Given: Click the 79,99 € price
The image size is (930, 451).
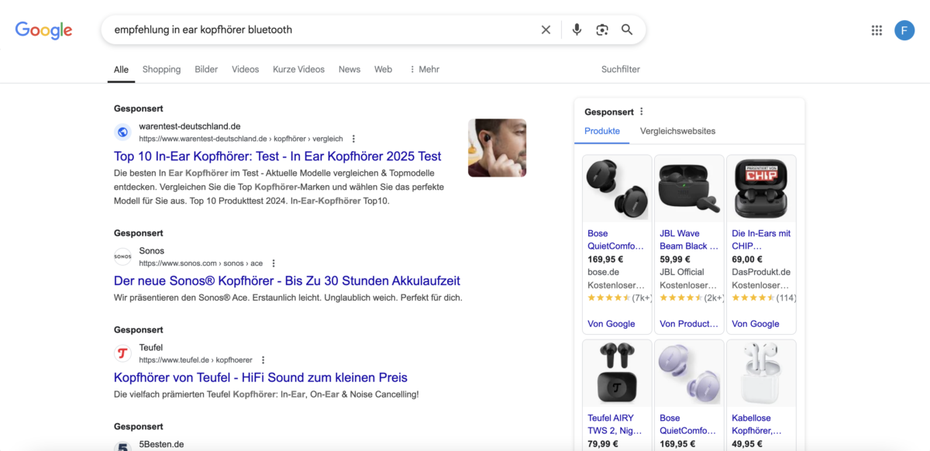Looking at the screenshot, I should click(x=603, y=444).
